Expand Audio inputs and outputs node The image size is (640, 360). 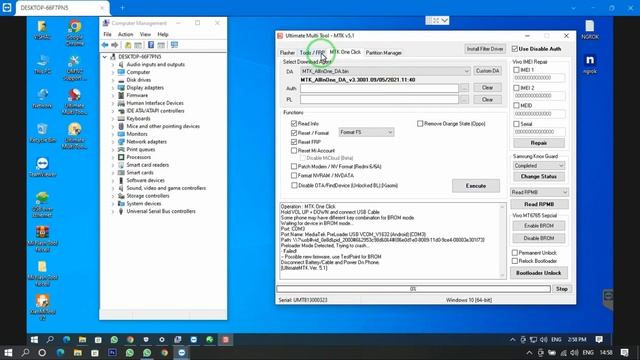[x=113, y=64]
